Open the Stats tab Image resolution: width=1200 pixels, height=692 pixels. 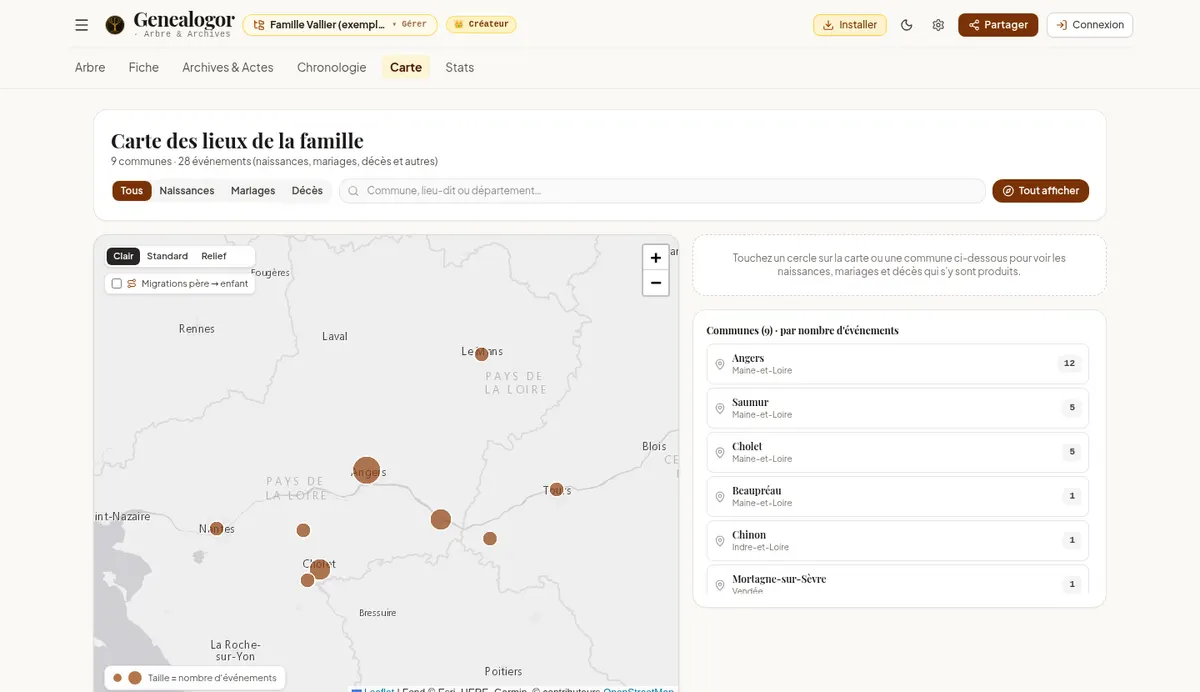coord(460,67)
